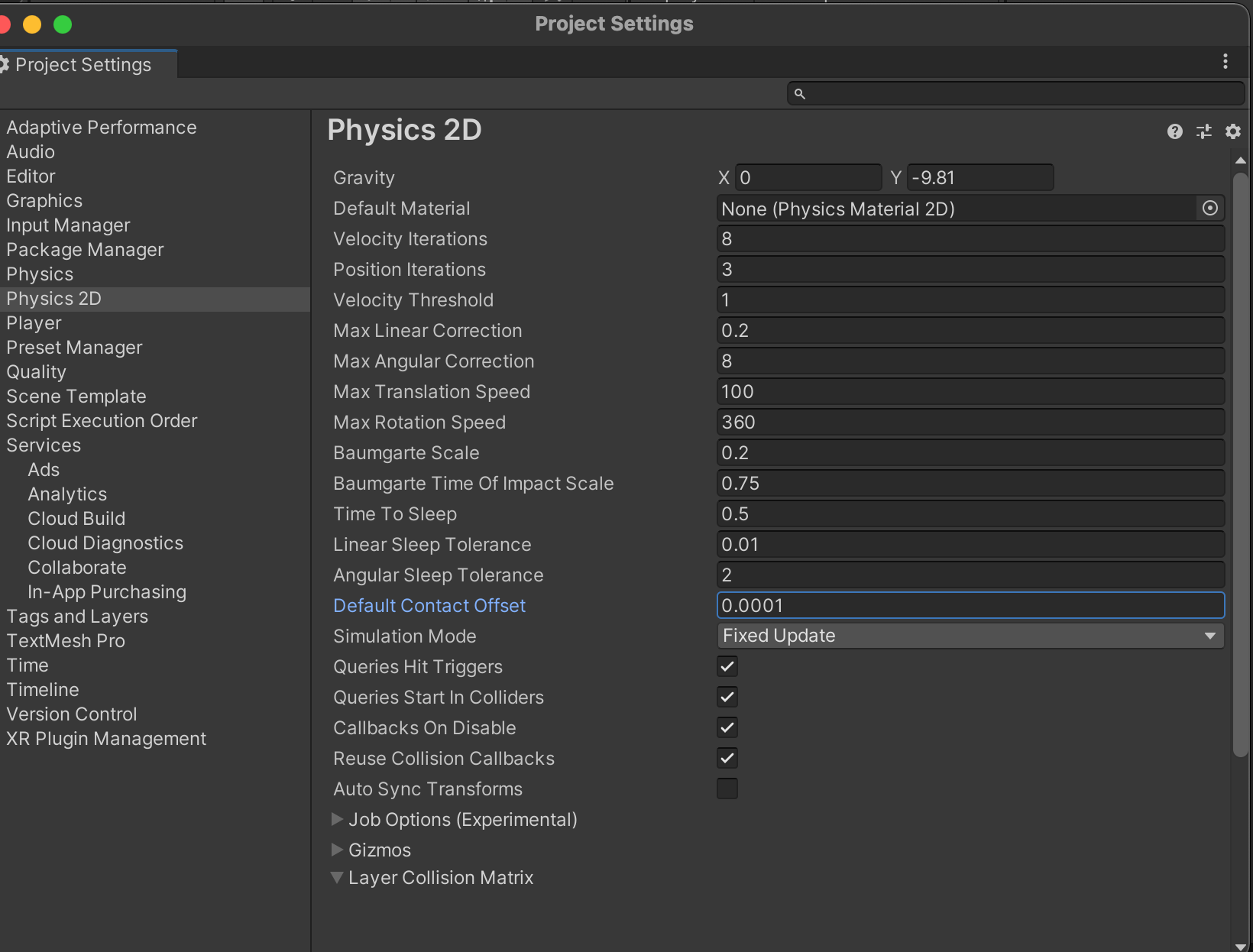Open the Tags and Layers settings
The height and width of the screenshot is (952, 1253).
77,617
